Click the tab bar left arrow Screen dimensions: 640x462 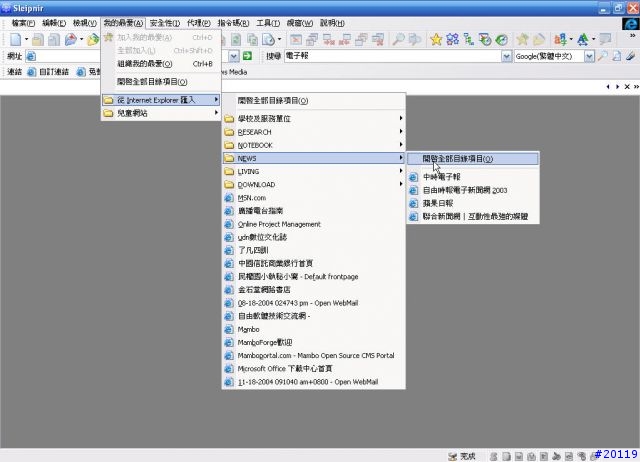point(608,87)
